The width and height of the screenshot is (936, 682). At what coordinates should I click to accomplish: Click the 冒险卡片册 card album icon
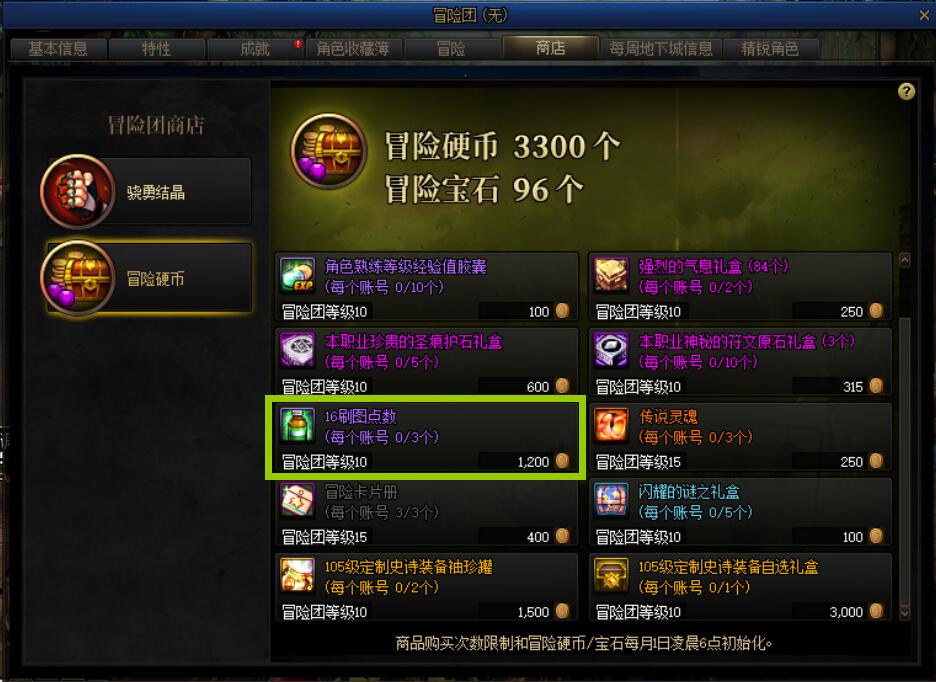(x=297, y=500)
